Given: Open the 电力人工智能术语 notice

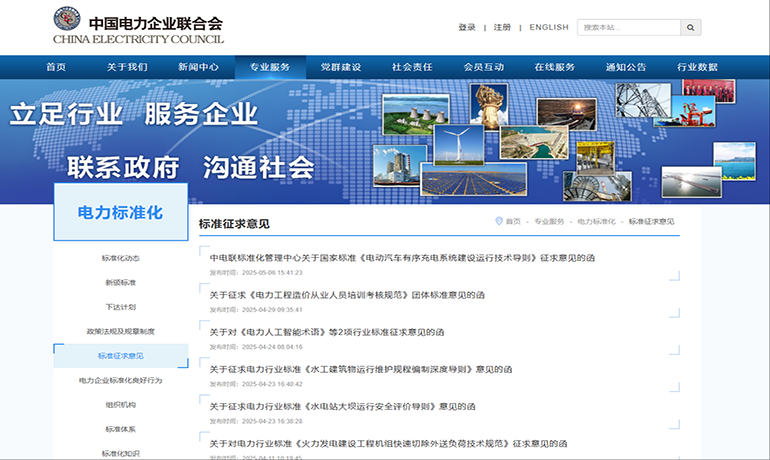Looking at the screenshot, I should tap(327, 332).
